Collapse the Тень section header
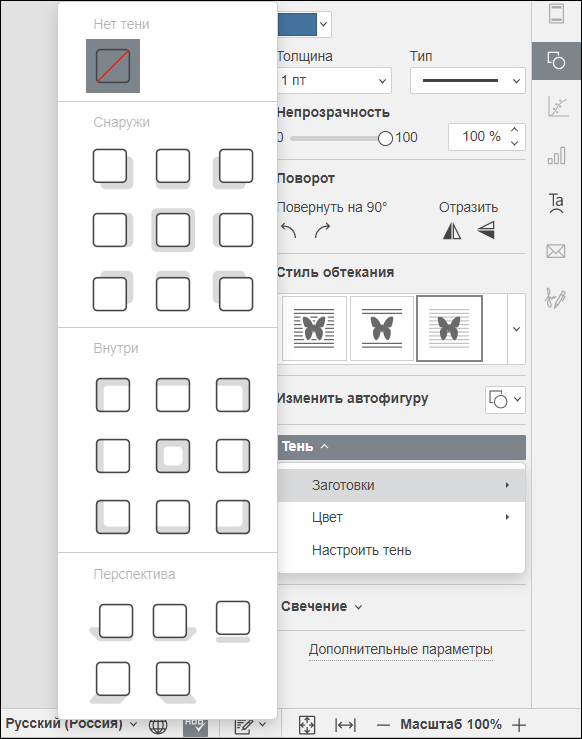The image size is (582, 739). (x=401, y=447)
